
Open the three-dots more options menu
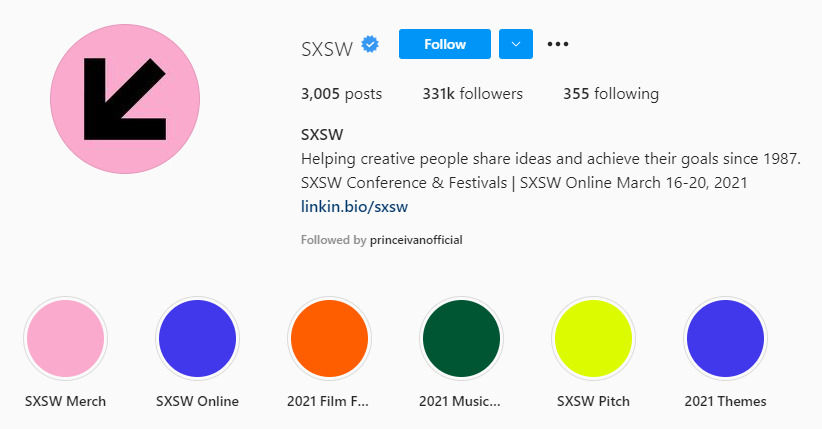(558, 44)
